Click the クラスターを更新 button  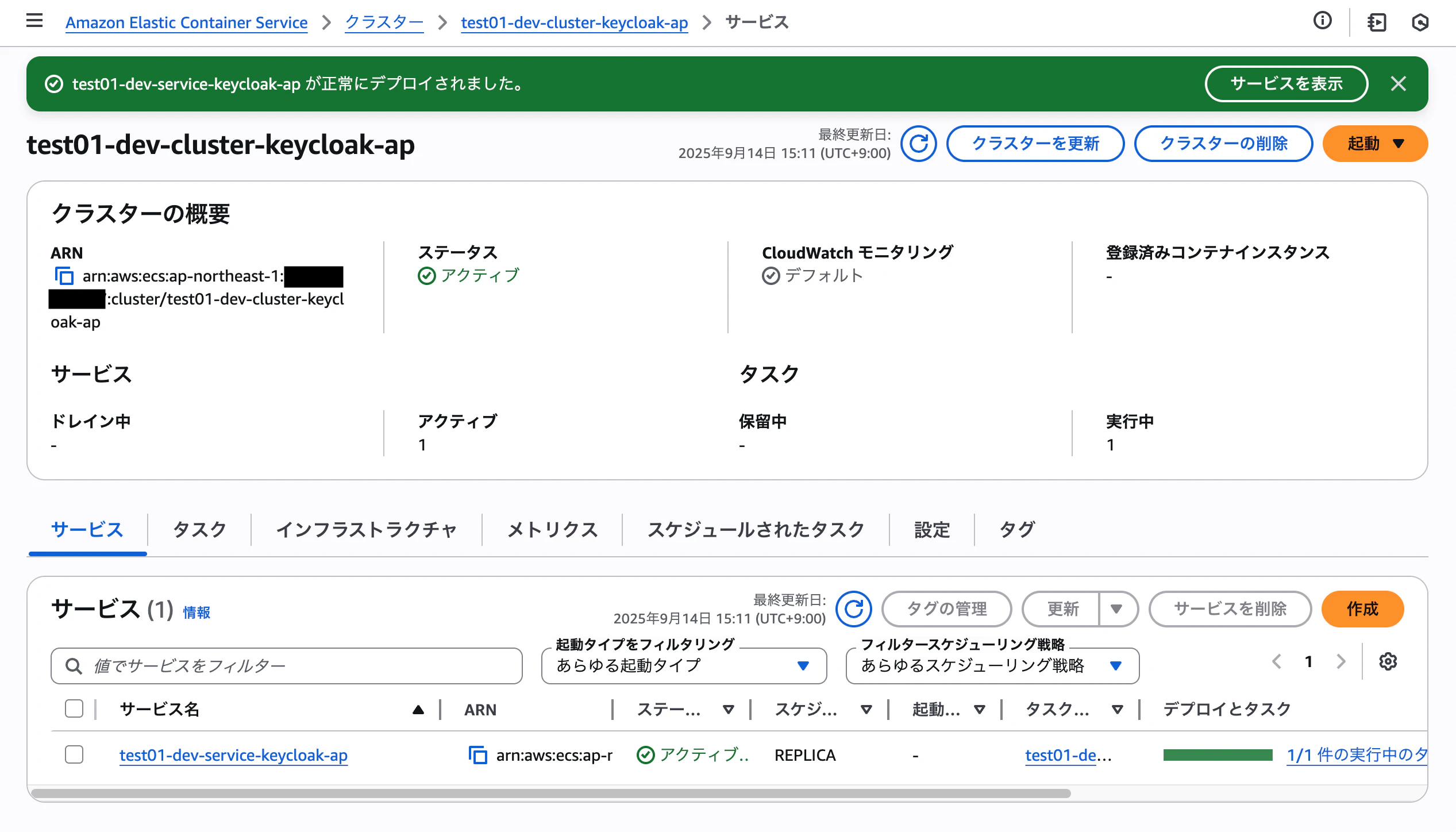tap(1035, 144)
